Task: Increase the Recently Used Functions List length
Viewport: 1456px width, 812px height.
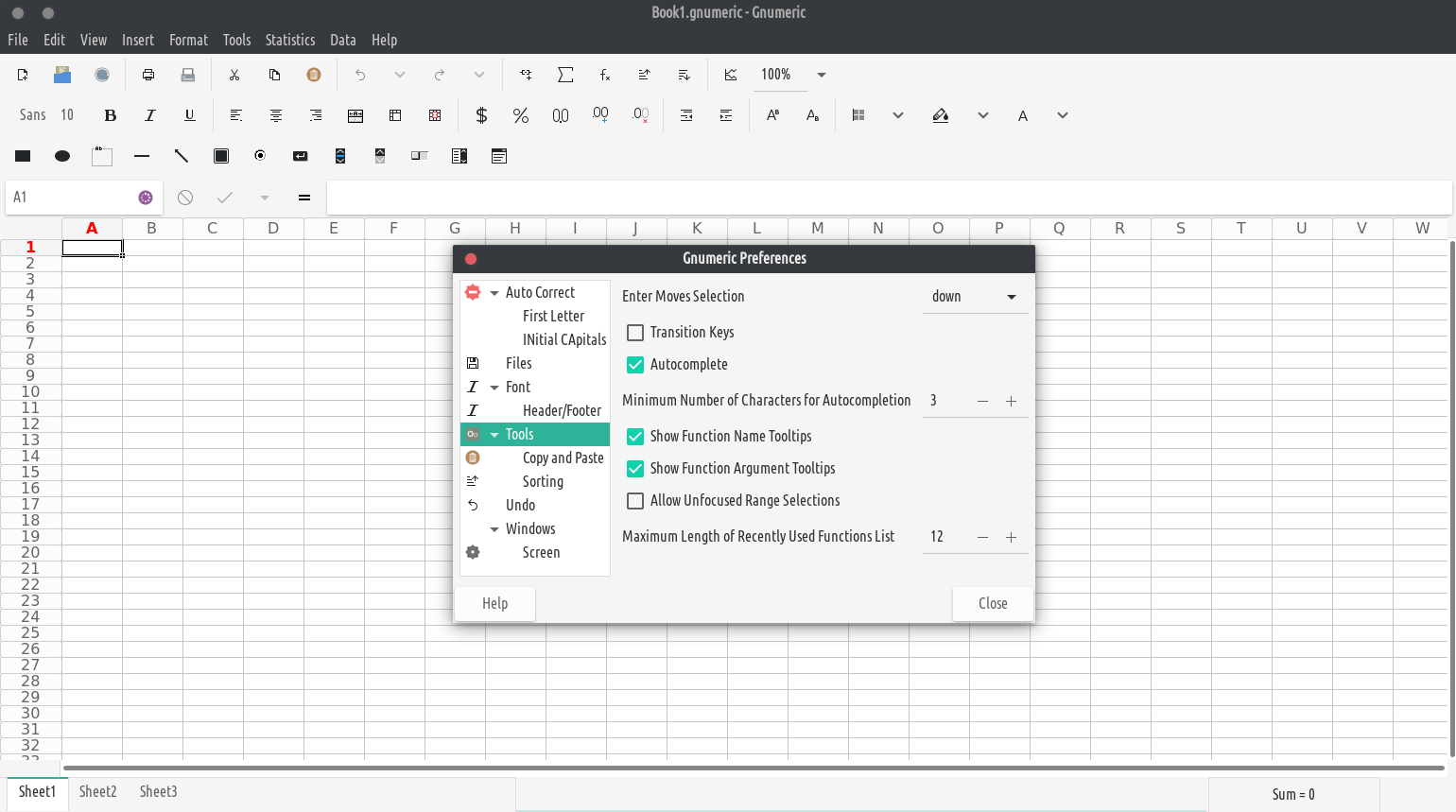Action: (x=1011, y=537)
